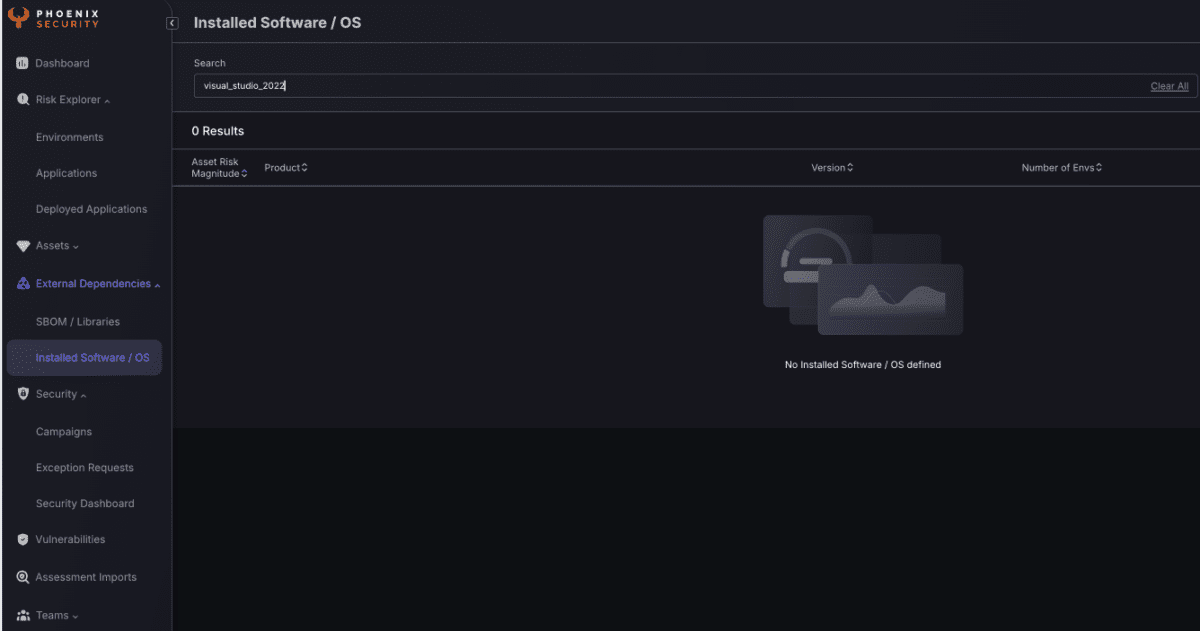Click the Vulnerabilities shield icon
The width and height of the screenshot is (1200, 631).
(x=23, y=540)
